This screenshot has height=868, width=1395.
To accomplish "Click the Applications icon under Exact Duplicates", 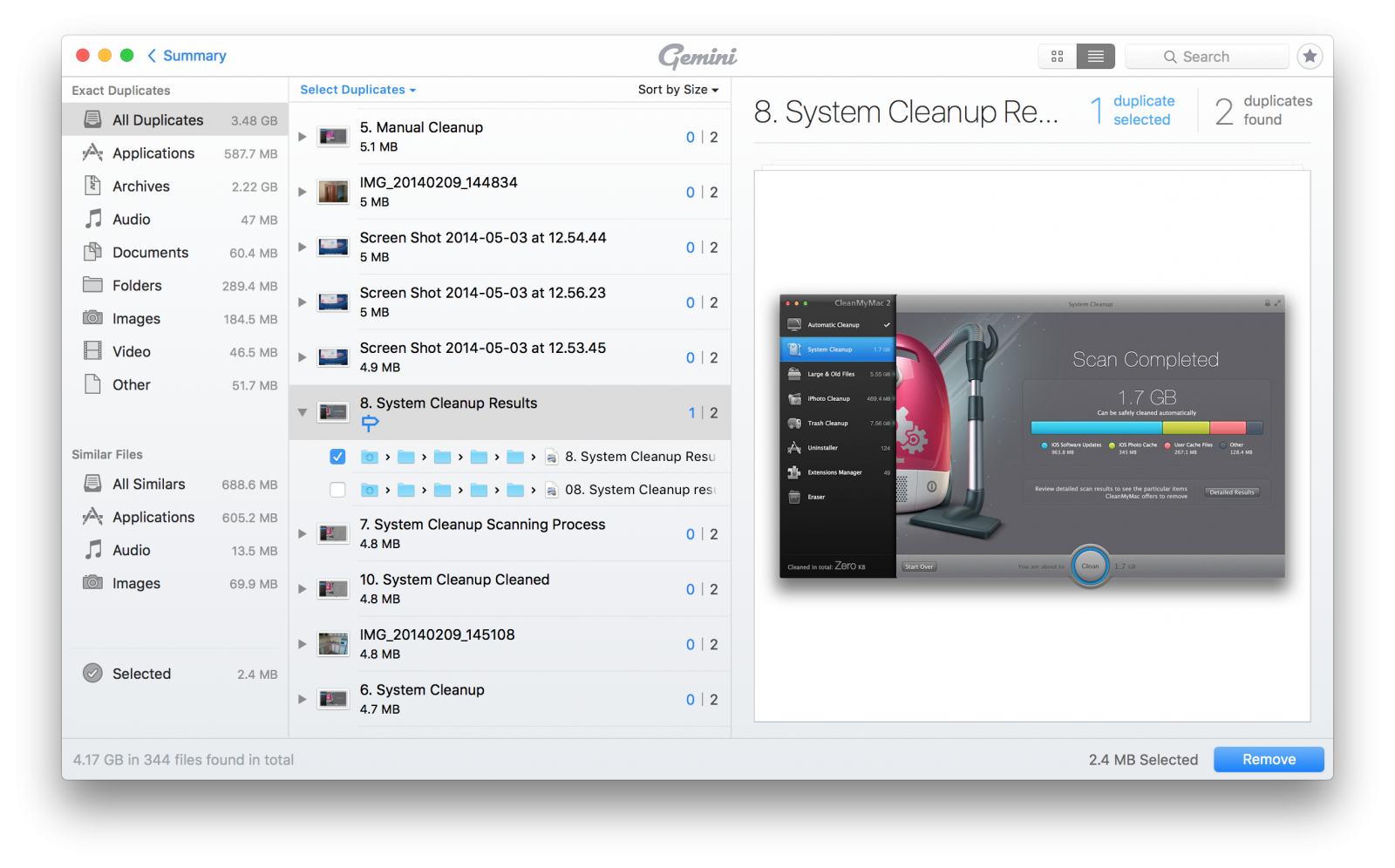I will 92,153.
